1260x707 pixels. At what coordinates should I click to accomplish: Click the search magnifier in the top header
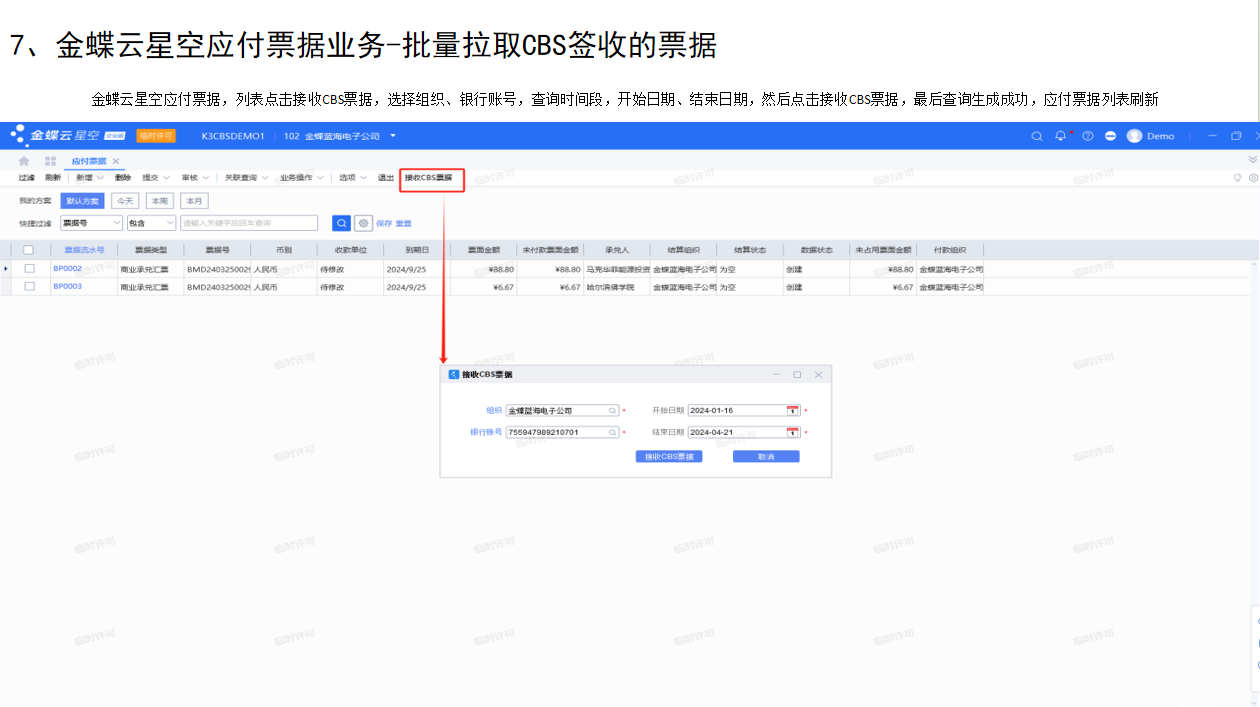point(1037,136)
